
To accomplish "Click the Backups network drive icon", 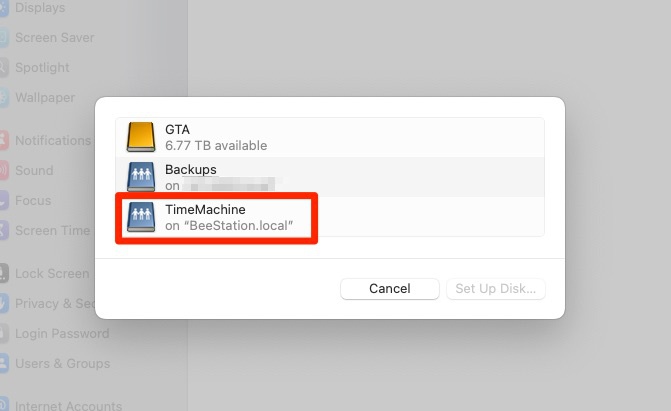I will pos(140,177).
